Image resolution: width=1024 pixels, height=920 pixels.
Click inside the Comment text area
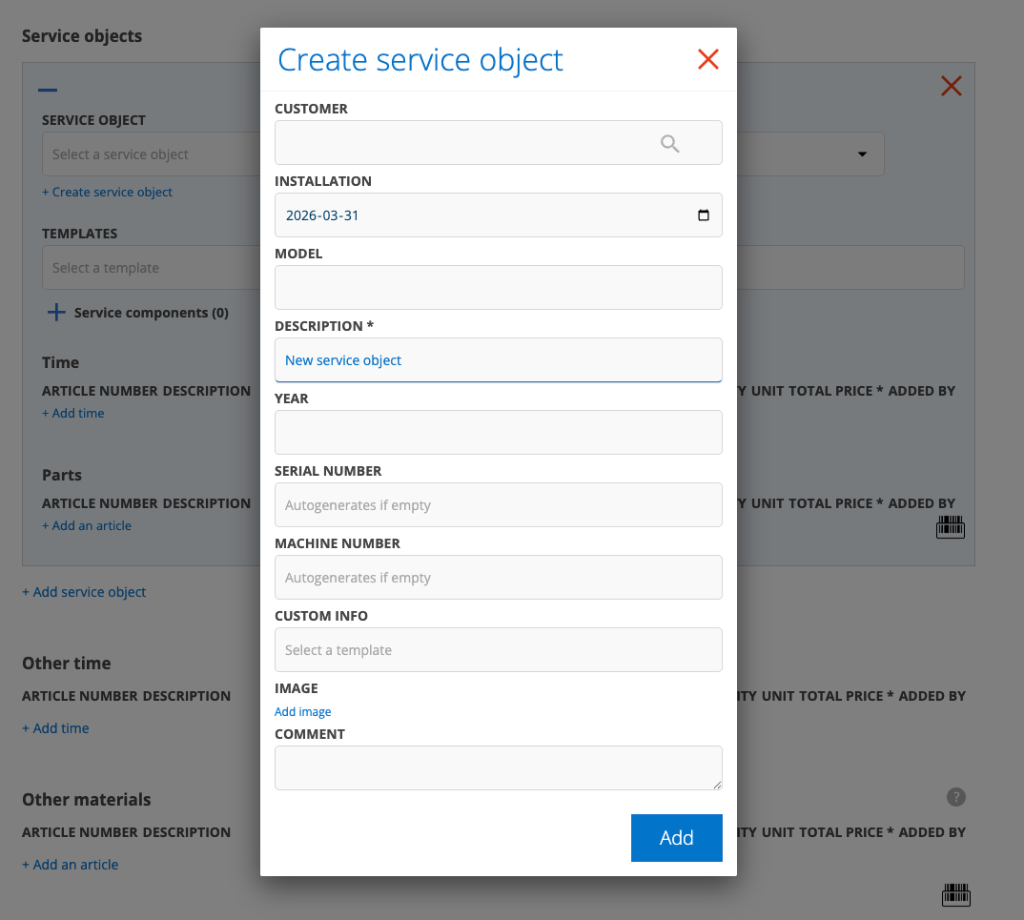point(498,768)
